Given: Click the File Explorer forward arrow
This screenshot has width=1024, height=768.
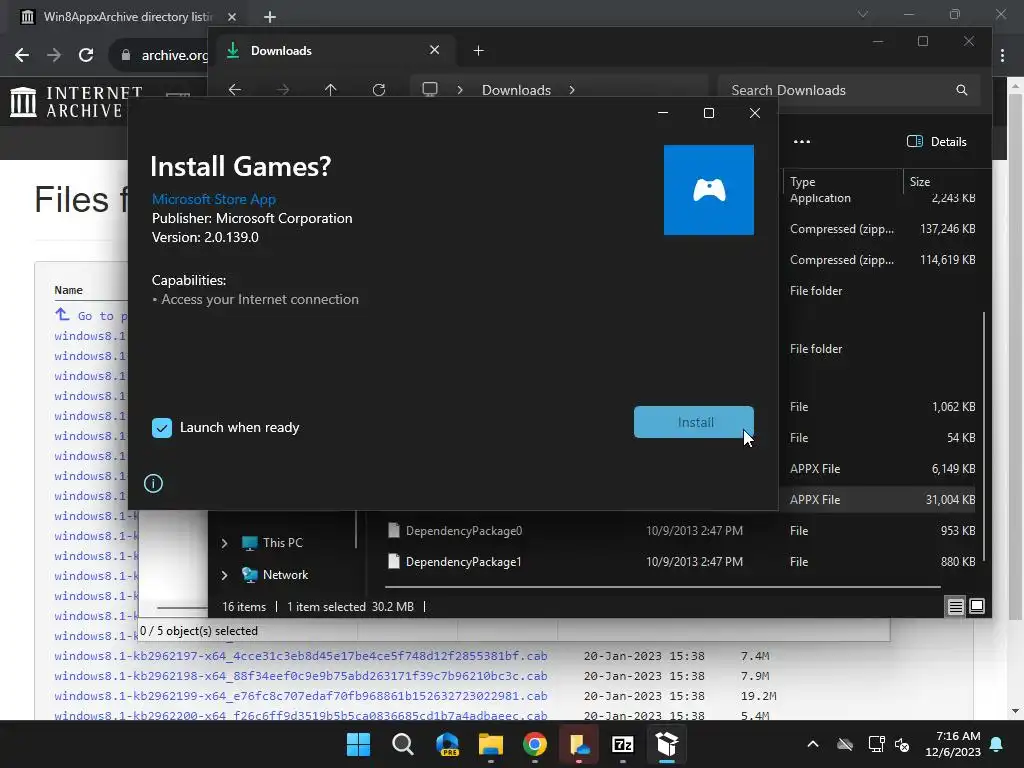Looking at the screenshot, I should (x=283, y=89).
